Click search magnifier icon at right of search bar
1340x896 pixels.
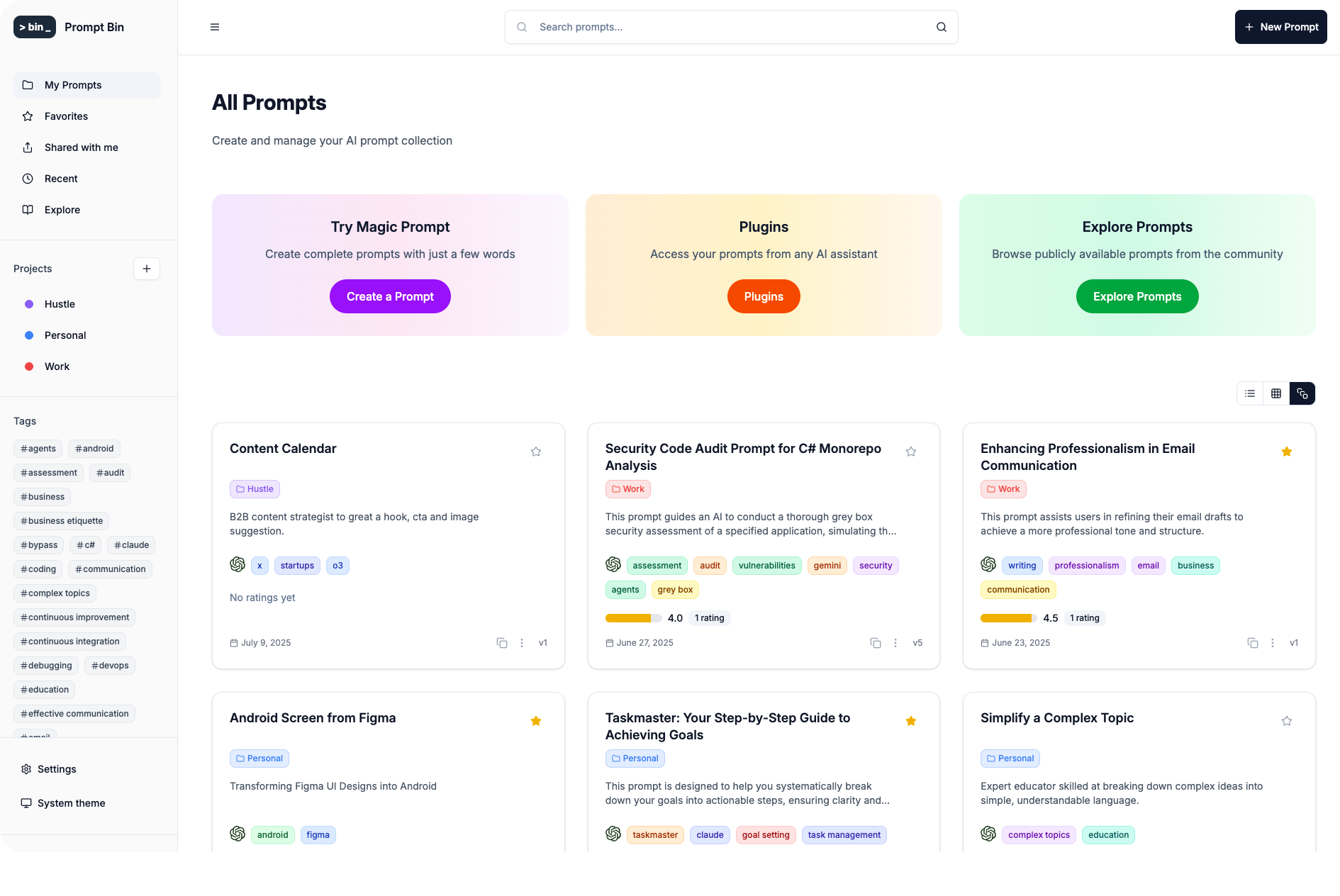pyautogui.click(x=942, y=27)
